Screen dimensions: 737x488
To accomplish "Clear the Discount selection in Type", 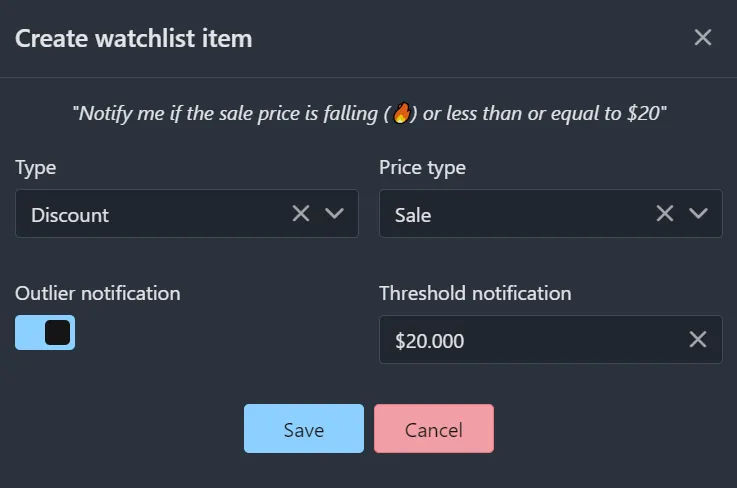I will click(x=301, y=213).
